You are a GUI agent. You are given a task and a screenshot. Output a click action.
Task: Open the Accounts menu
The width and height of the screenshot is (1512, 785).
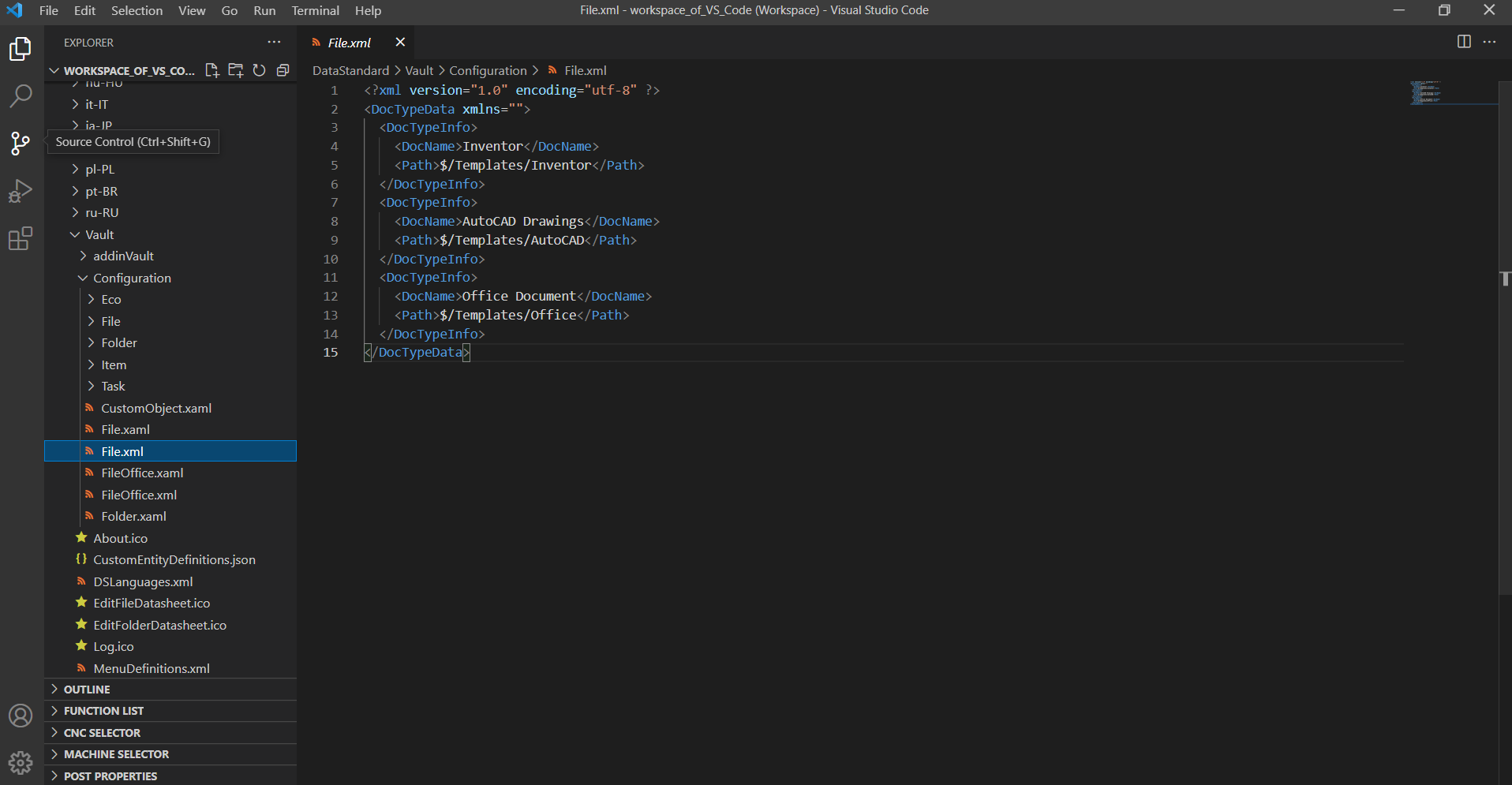[x=21, y=716]
